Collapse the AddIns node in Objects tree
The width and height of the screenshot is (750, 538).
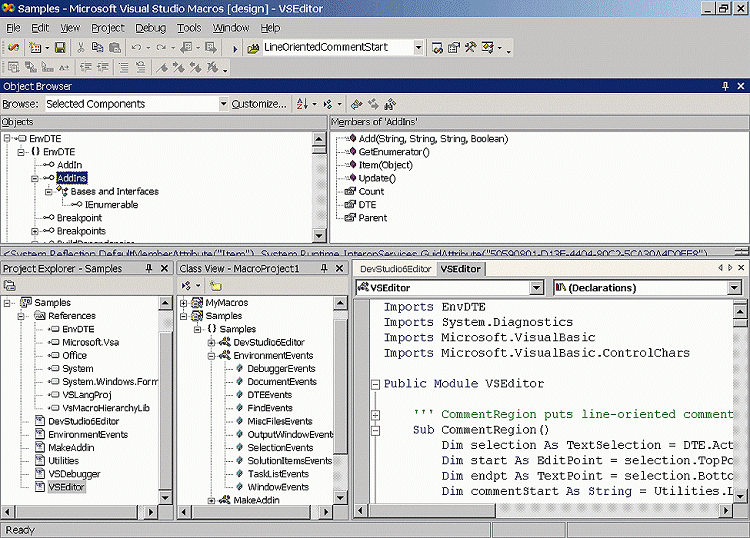[x=34, y=178]
